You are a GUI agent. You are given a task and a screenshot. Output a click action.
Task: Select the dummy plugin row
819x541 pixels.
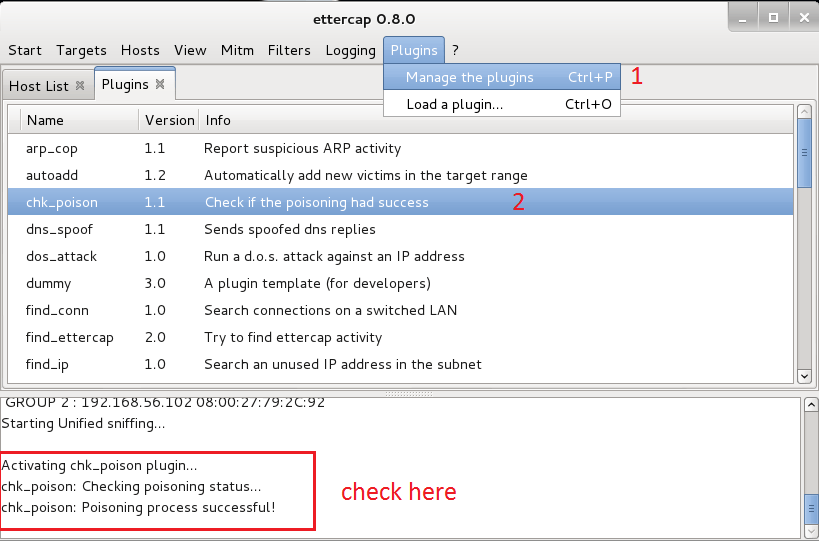[x=400, y=284]
